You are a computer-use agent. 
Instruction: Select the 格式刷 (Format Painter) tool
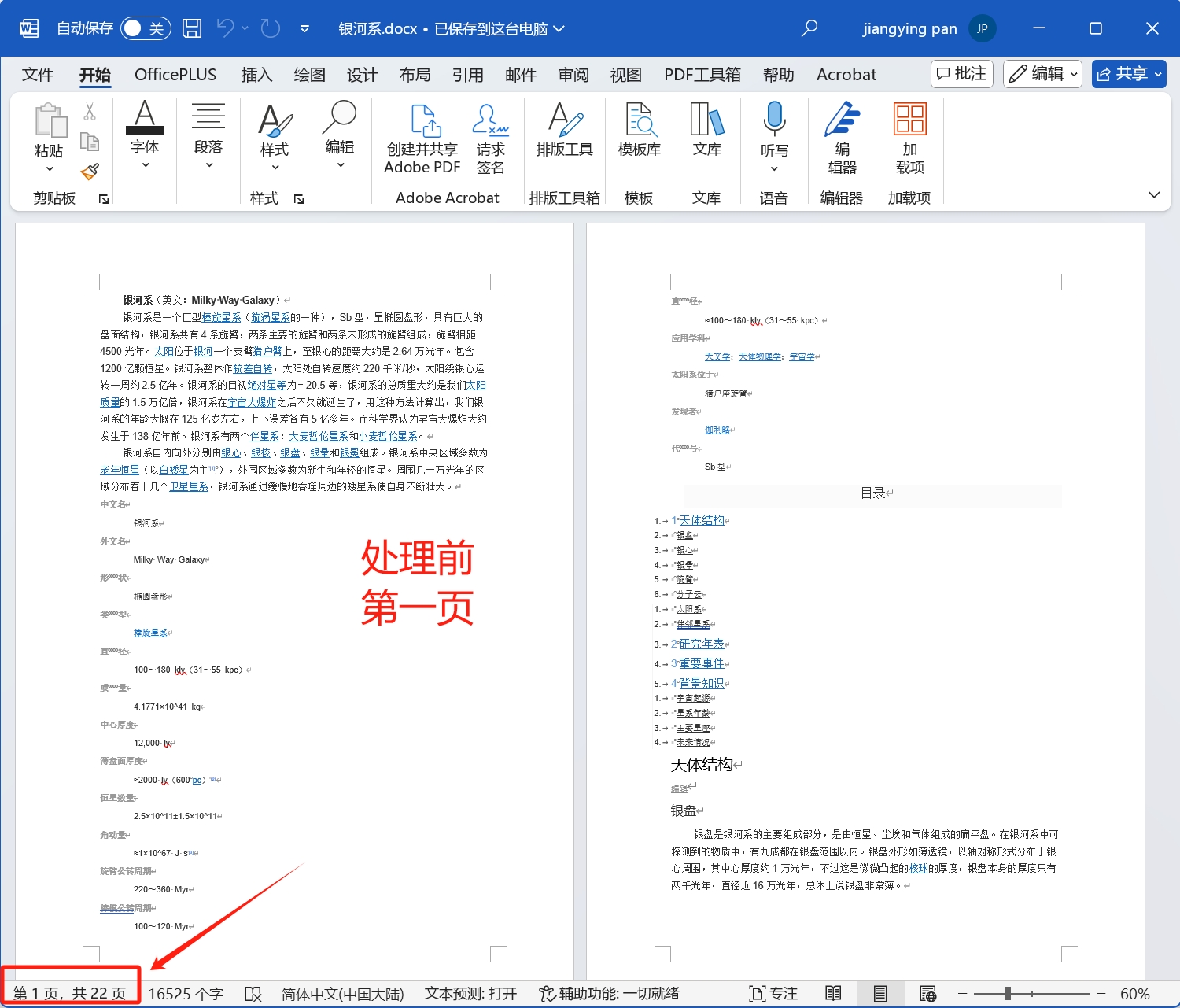point(90,172)
